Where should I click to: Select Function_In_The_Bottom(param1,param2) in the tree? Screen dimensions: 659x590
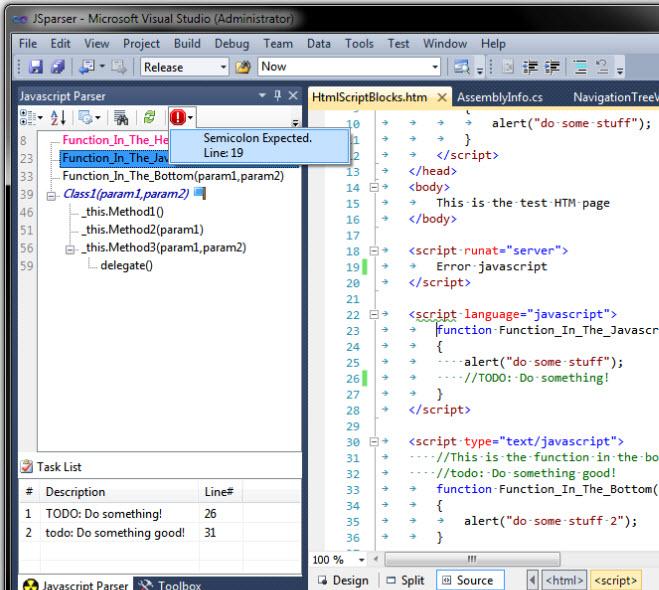pyautogui.click(x=172, y=176)
